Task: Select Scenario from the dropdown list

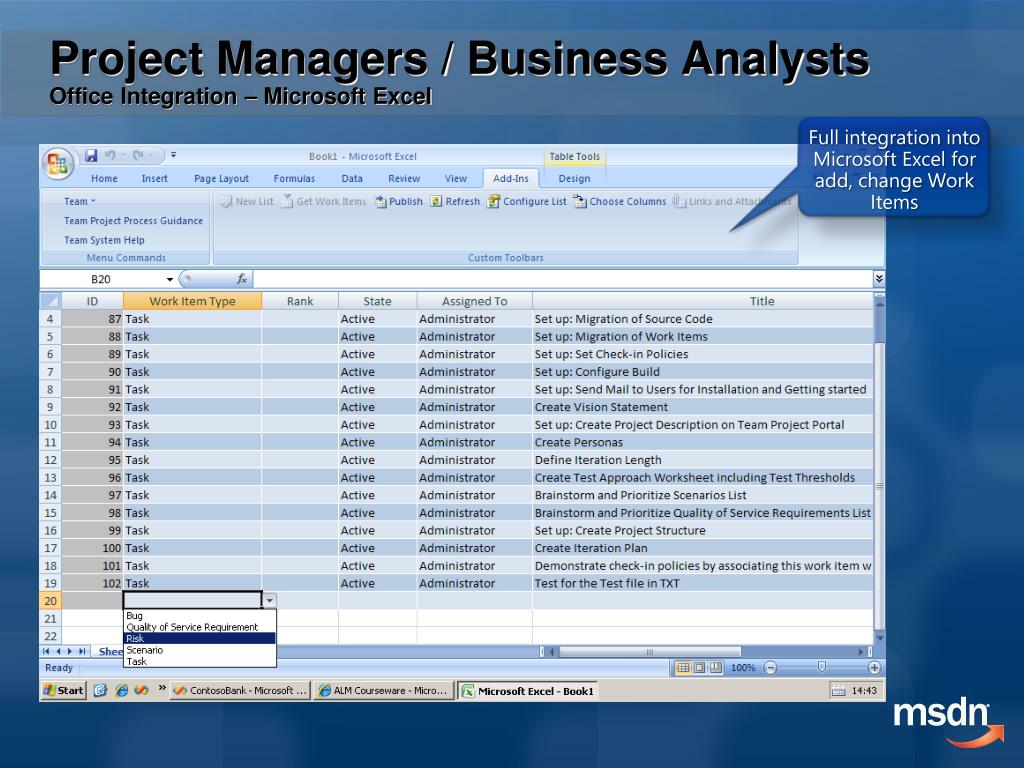Action: coord(199,650)
